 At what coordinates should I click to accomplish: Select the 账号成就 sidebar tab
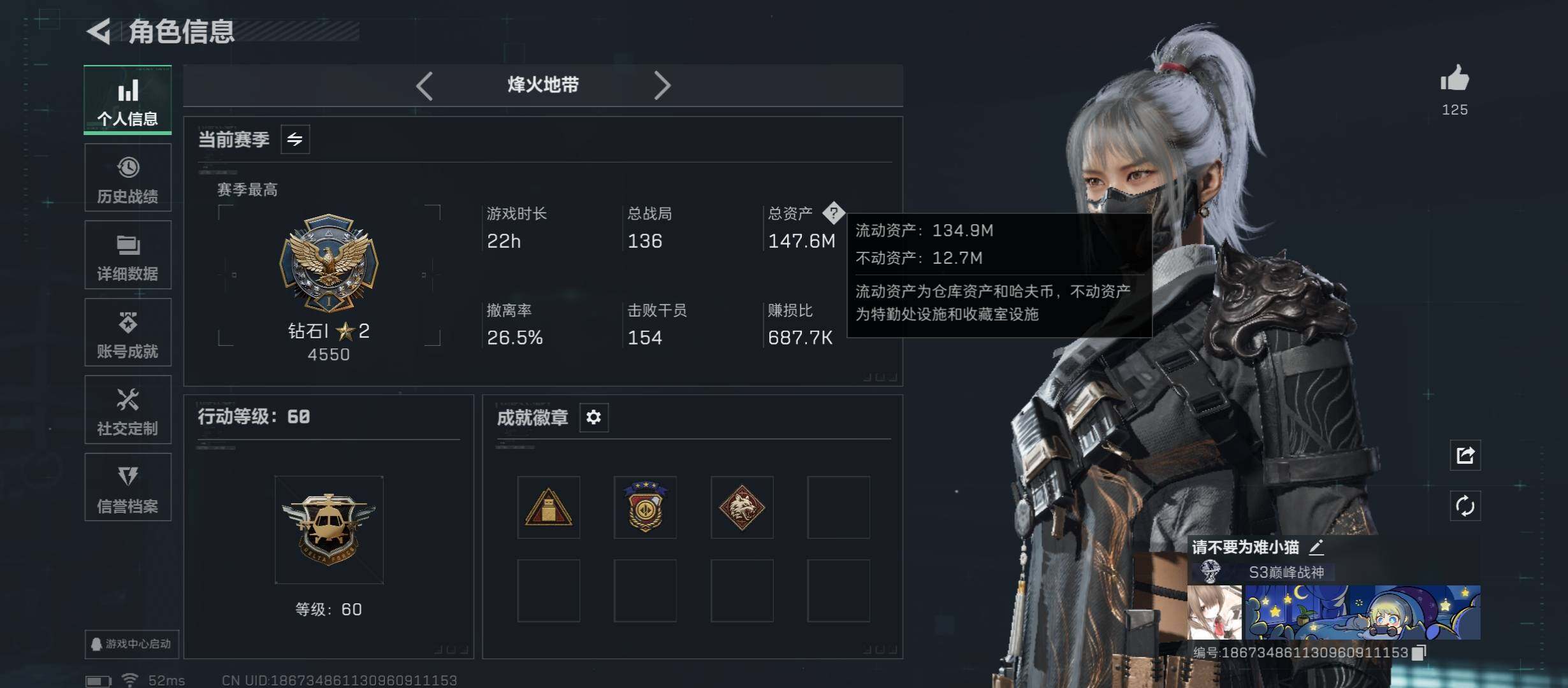click(x=127, y=333)
